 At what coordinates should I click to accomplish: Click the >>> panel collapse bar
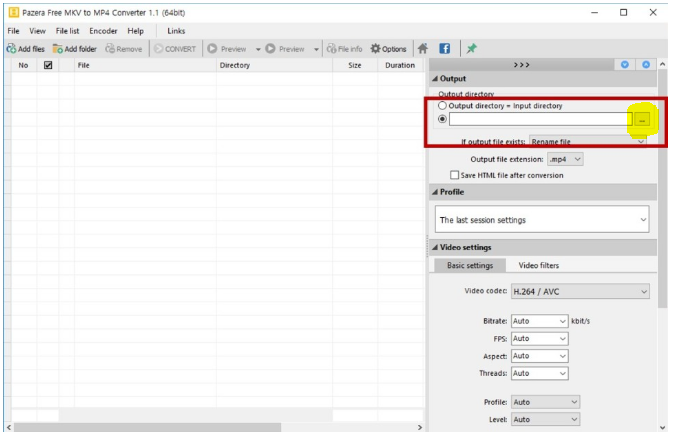pyautogui.click(x=521, y=65)
